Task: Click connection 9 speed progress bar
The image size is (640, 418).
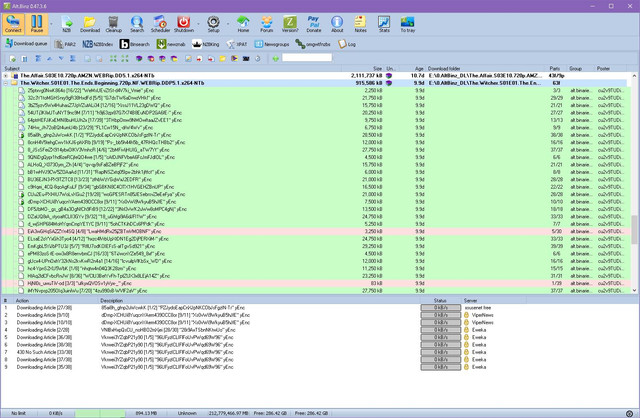Action: pyautogui.click(x=441, y=367)
